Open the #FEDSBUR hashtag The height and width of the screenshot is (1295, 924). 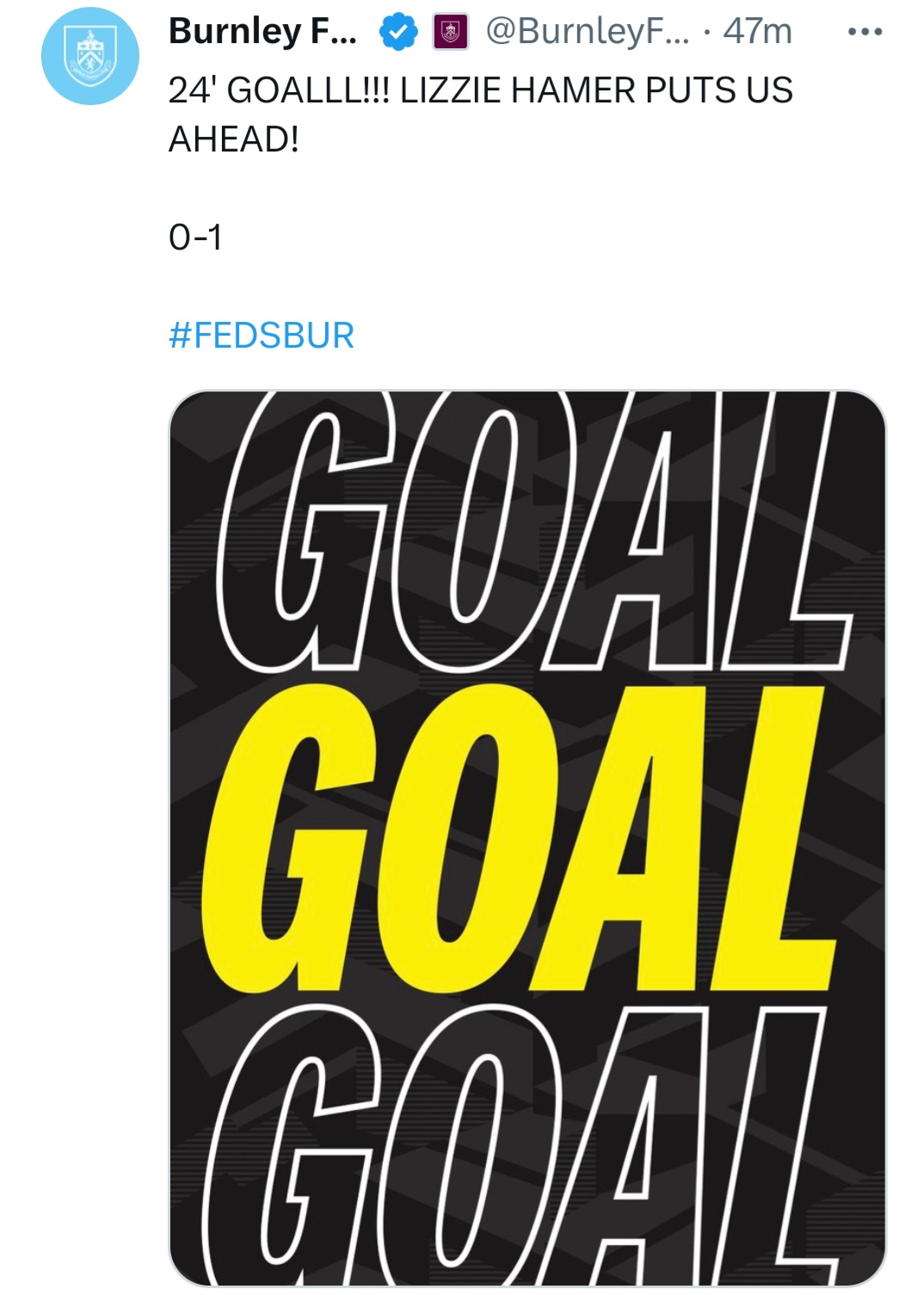coord(262,336)
